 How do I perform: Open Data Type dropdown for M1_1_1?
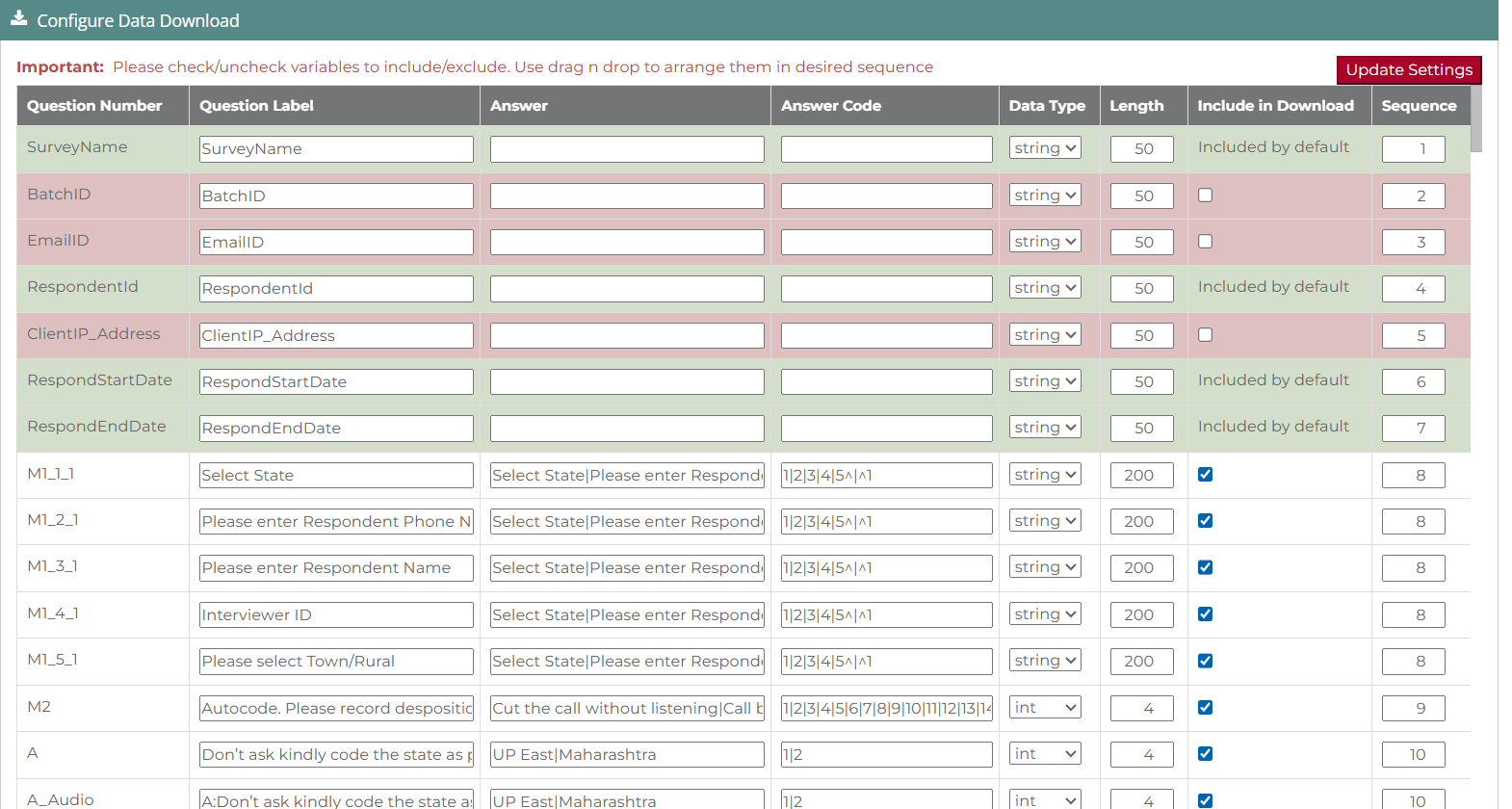coord(1045,475)
